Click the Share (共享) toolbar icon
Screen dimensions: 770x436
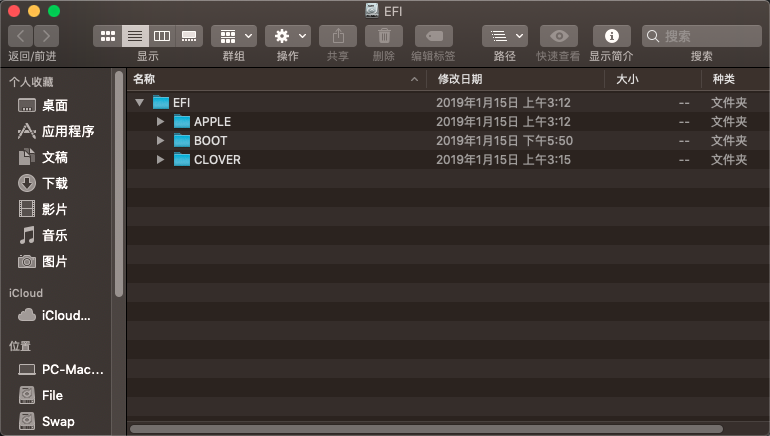338,36
